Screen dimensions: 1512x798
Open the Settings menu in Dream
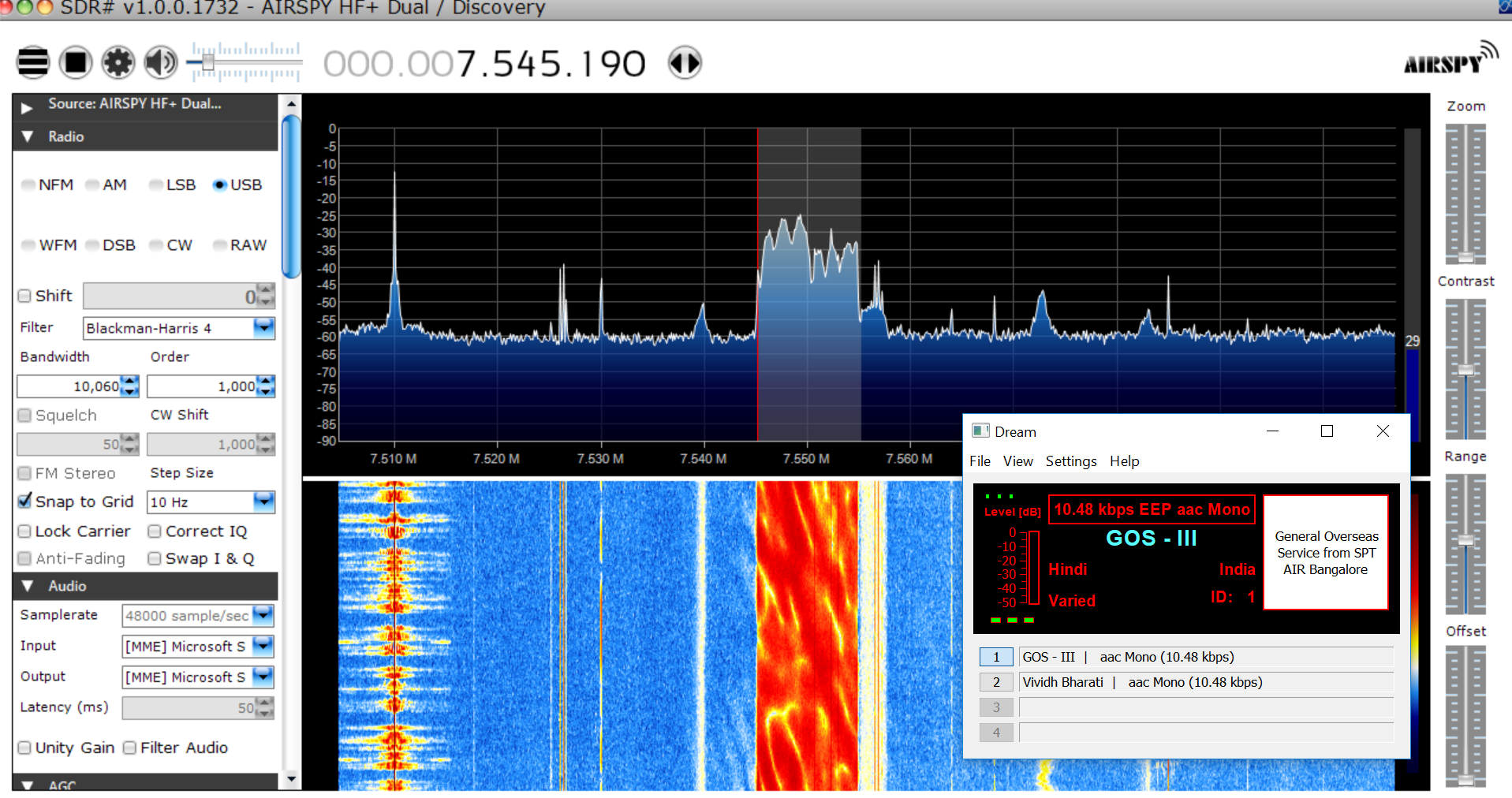coord(1070,461)
